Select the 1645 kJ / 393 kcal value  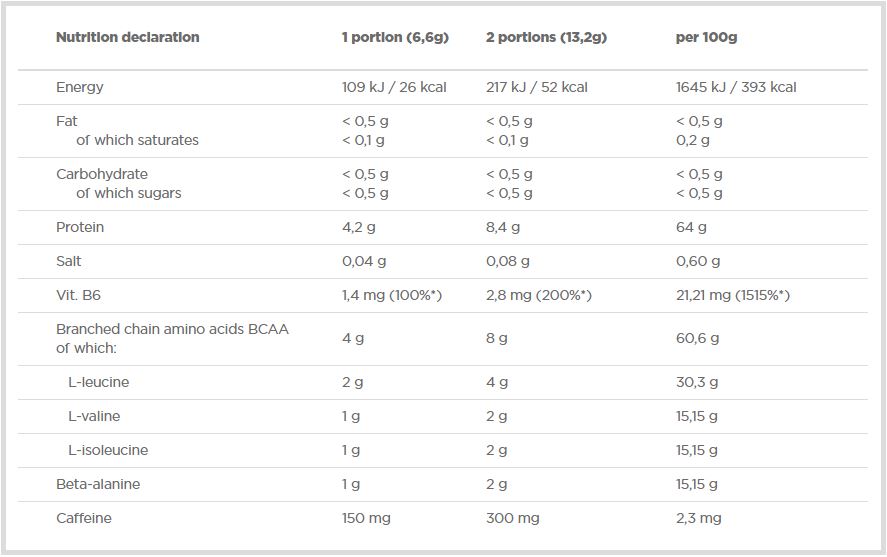[736, 87]
